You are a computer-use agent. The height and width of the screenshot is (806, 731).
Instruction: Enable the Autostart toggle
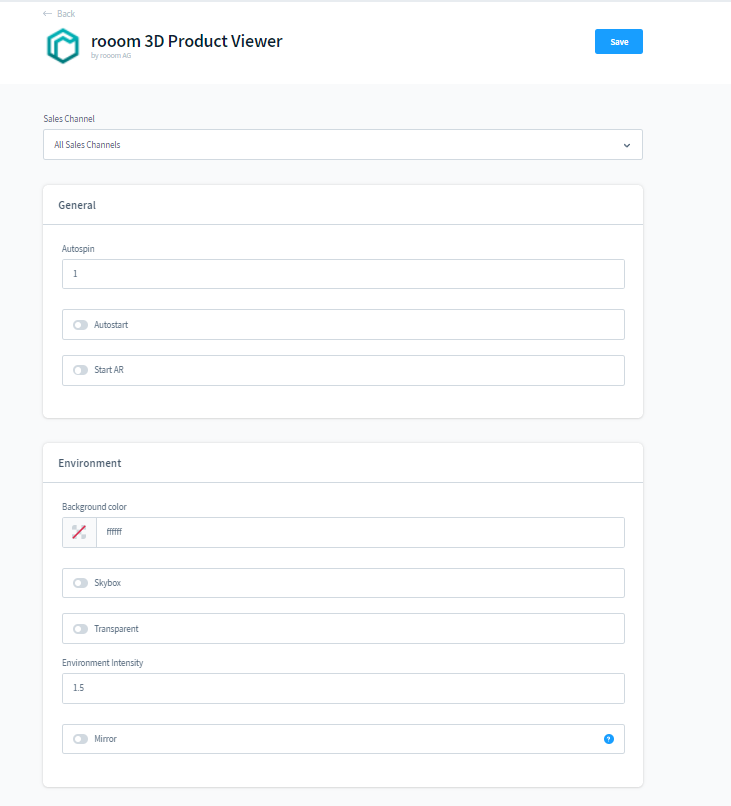(x=80, y=325)
